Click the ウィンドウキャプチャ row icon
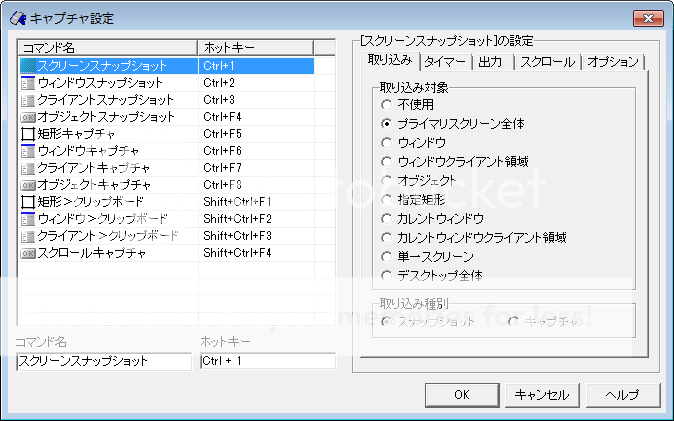Screen dimensions: 674x421 pyautogui.click(x=28, y=151)
